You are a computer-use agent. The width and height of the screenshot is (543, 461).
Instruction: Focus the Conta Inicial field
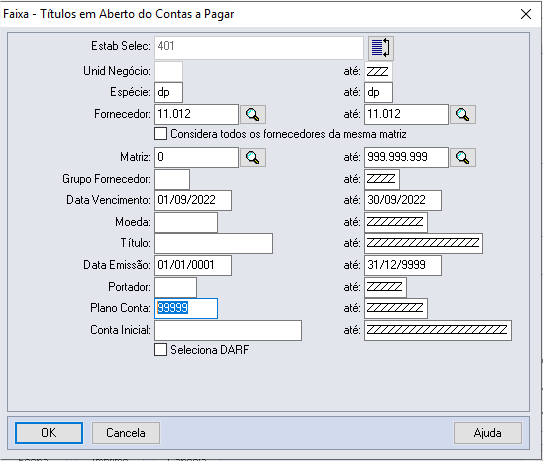click(x=228, y=330)
